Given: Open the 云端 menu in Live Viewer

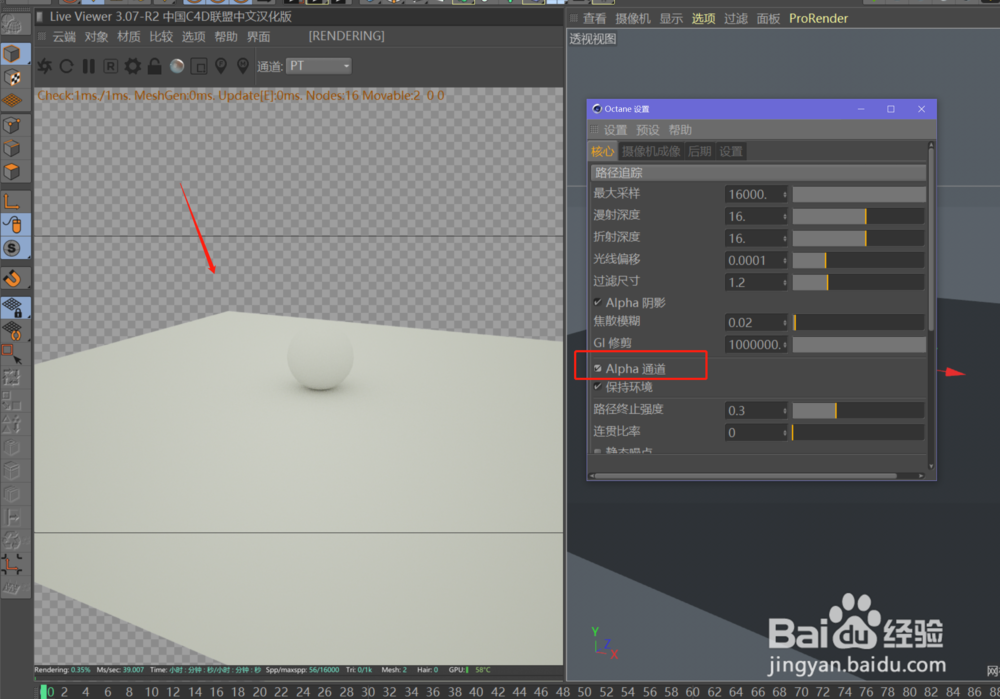Looking at the screenshot, I should (x=64, y=36).
